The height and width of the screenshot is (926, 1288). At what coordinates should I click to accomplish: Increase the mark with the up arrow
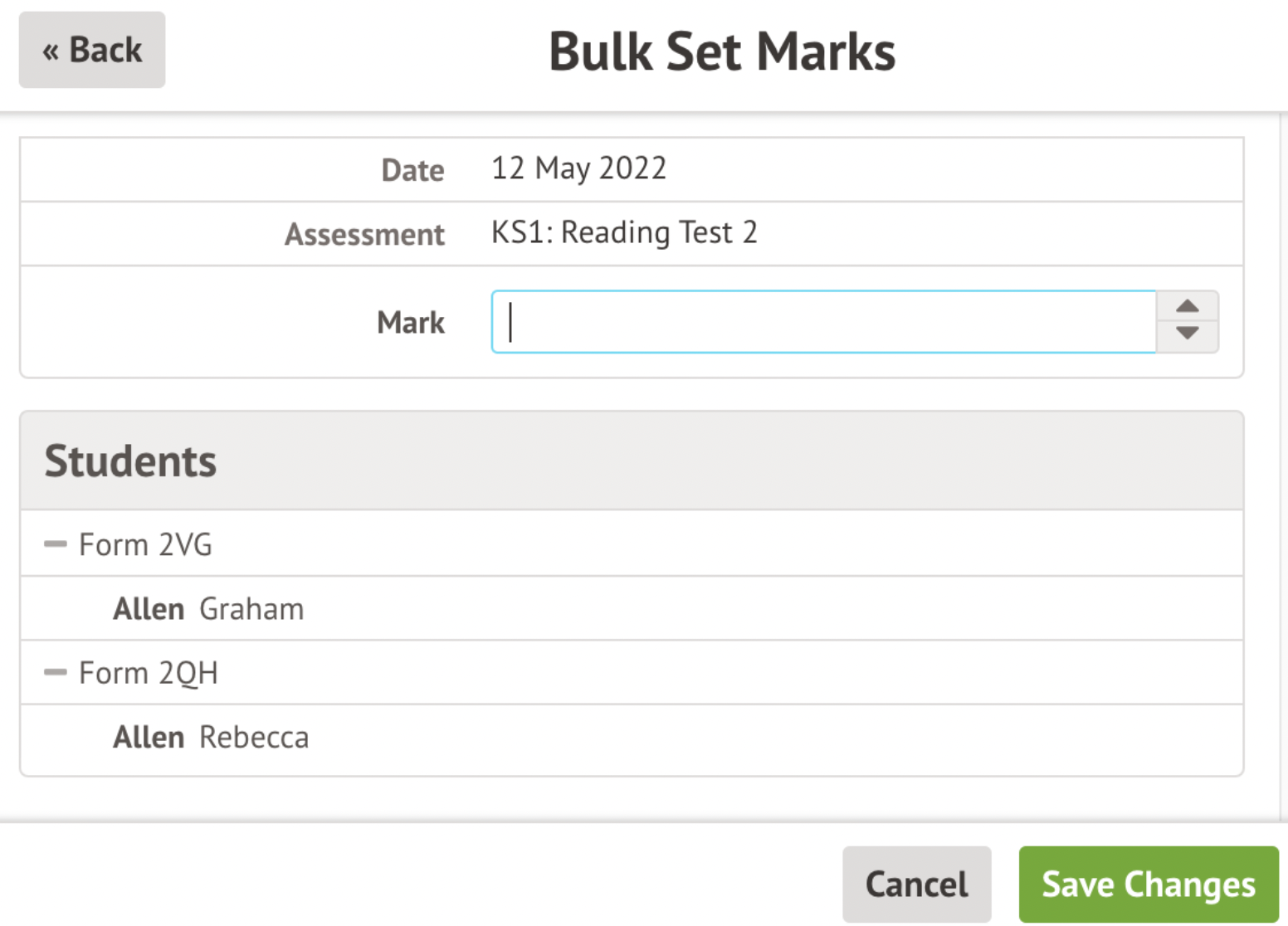pos(1188,306)
